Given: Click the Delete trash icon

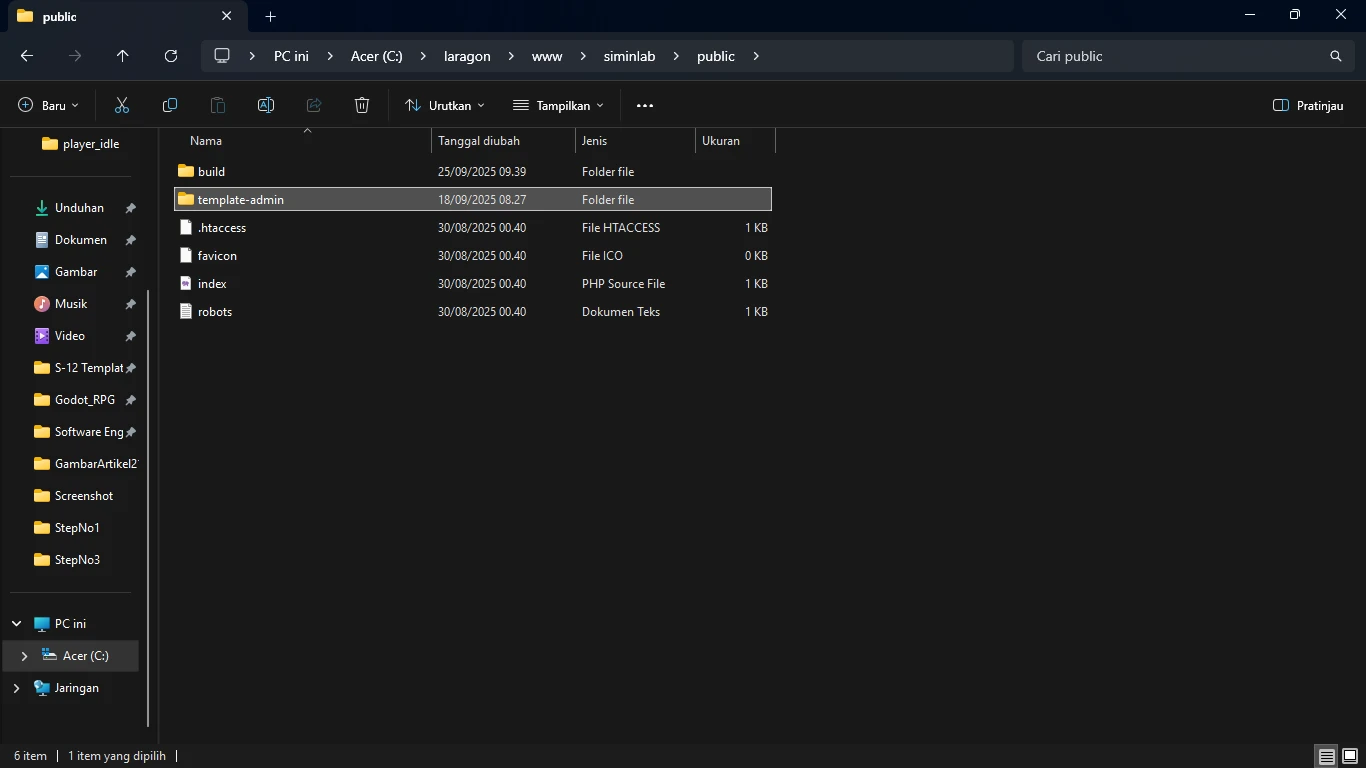Looking at the screenshot, I should (362, 105).
